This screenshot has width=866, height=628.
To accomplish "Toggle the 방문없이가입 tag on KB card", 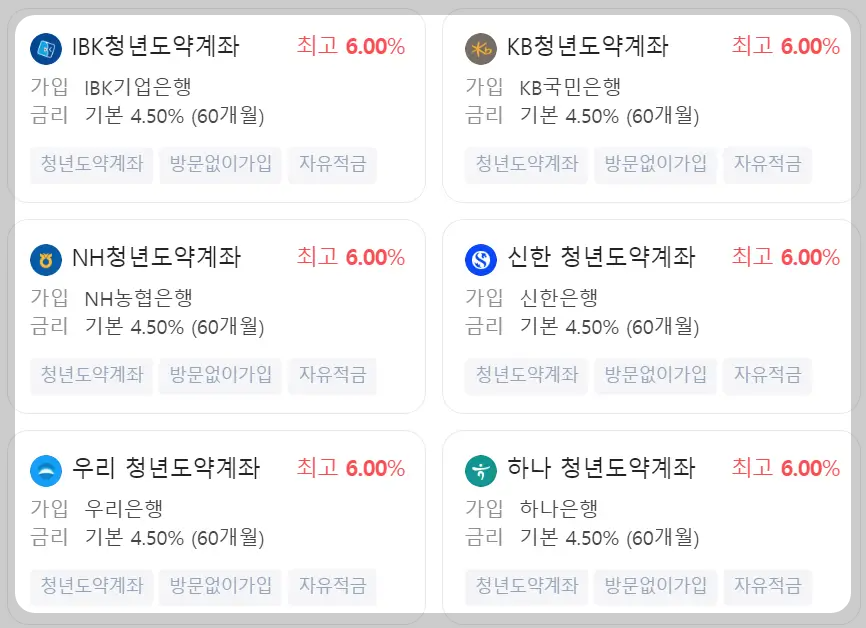I will point(657,165).
